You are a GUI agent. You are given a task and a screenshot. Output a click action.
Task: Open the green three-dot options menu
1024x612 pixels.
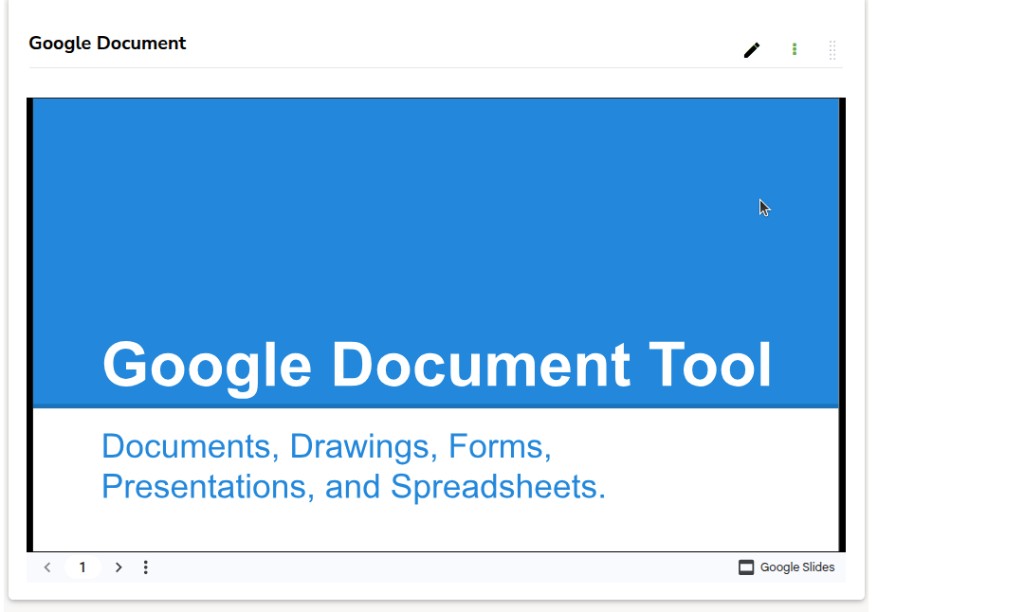[794, 50]
